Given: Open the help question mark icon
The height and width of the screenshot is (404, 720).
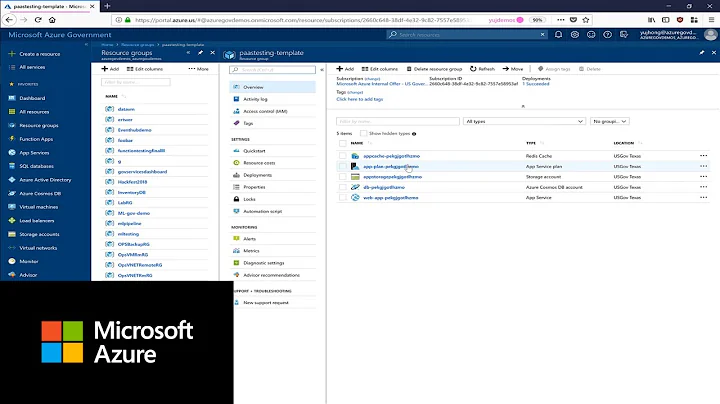Looking at the screenshot, I should [x=608, y=34].
